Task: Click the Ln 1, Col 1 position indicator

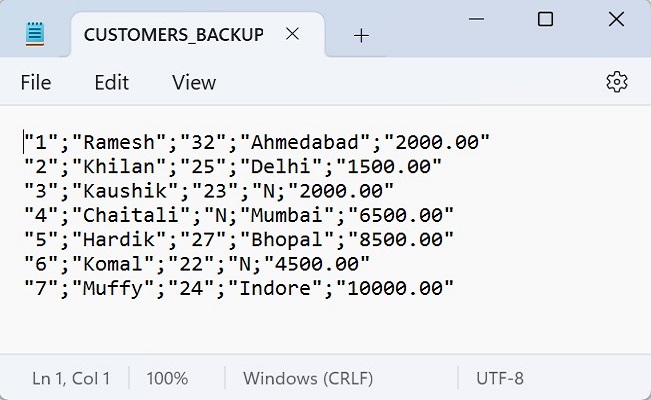Action: tap(71, 379)
